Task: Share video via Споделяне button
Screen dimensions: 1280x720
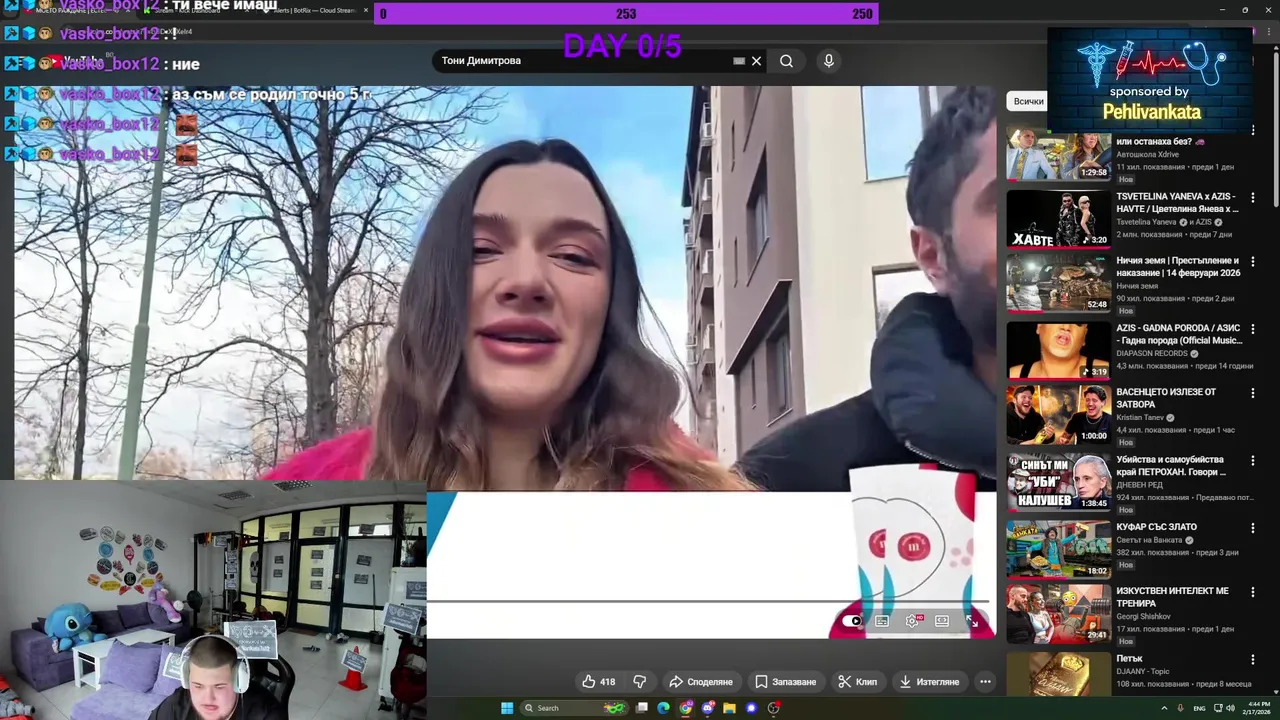Action: click(701, 682)
